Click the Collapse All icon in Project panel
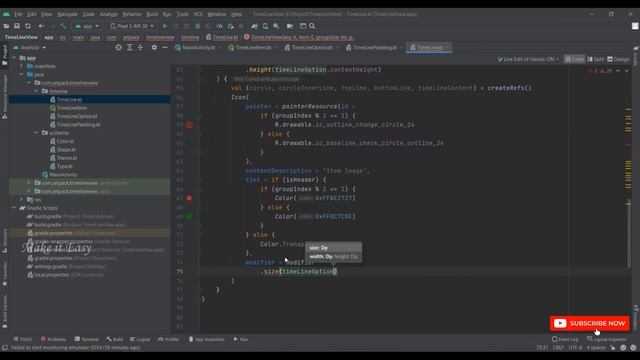Image resolution: width=640 pixels, height=360 pixels. click(140, 47)
